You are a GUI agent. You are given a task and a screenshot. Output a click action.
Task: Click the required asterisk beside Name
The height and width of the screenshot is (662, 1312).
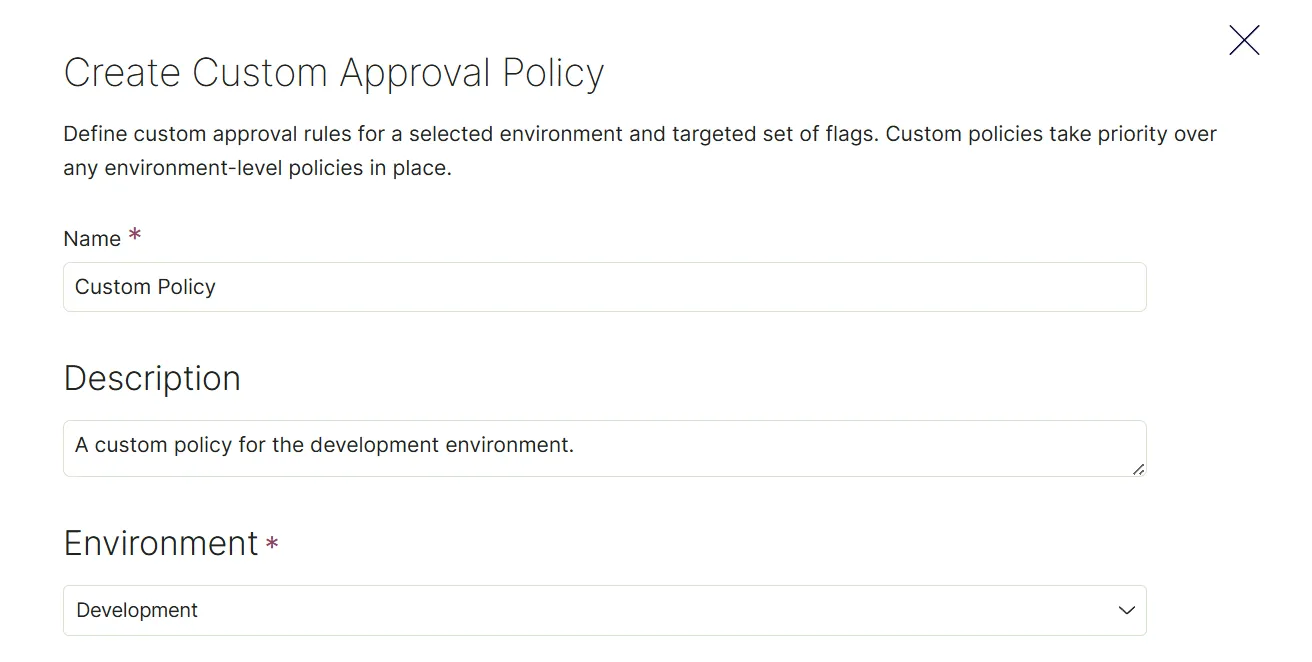click(135, 236)
